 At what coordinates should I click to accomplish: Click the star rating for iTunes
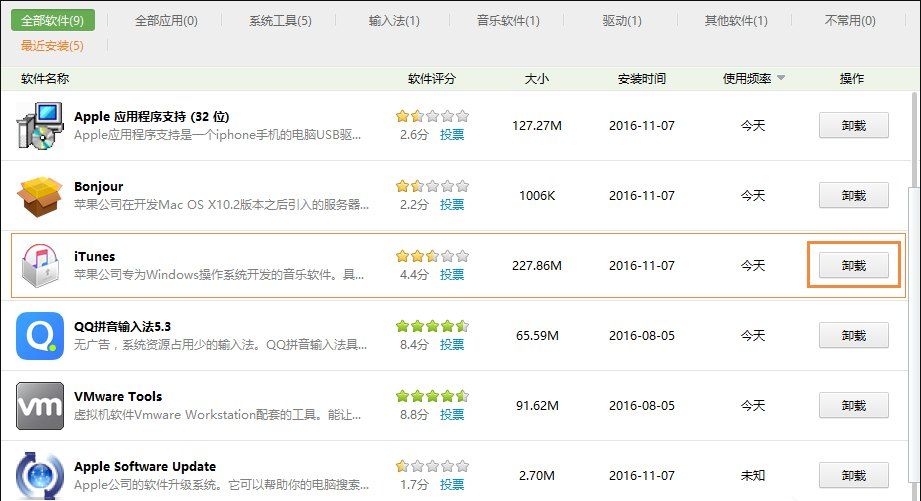[431, 256]
